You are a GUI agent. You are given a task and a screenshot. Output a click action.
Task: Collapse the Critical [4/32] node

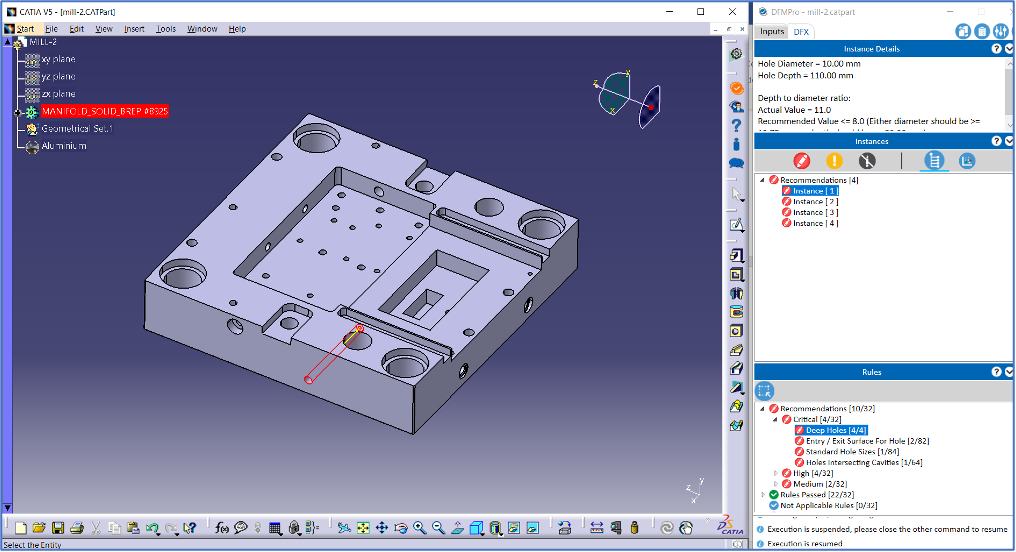pos(776,420)
